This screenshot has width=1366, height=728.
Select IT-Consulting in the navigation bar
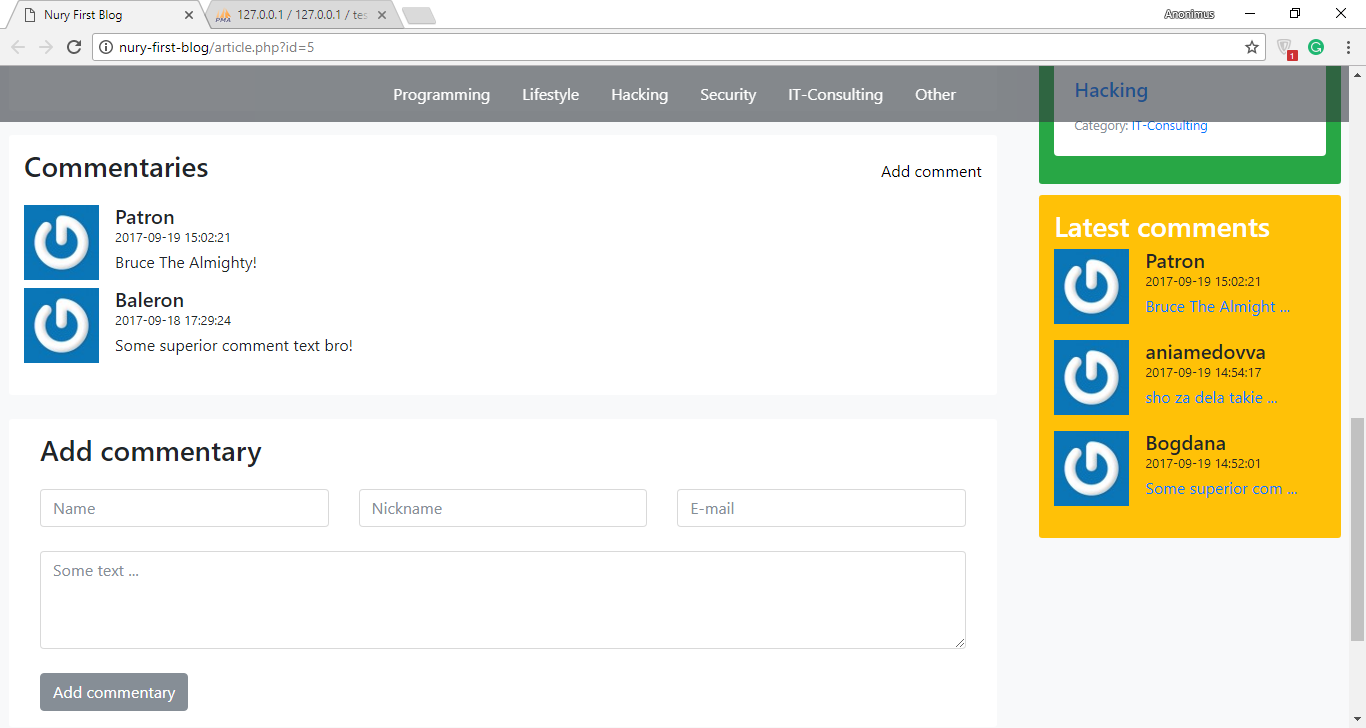tap(835, 95)
